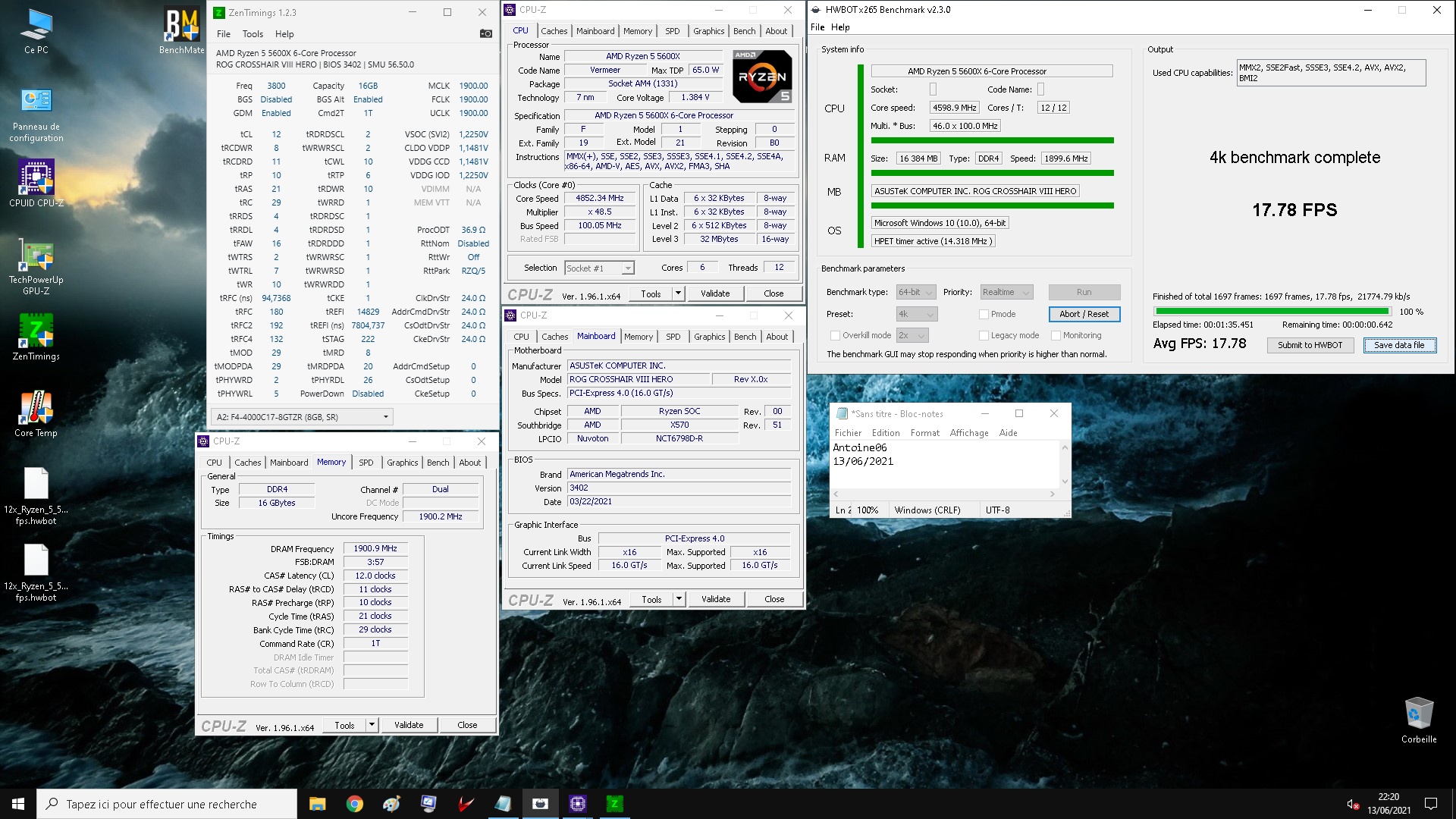1456x819 pixels.
Task: Enable Overkill mode checkbox
Action: click(835, 335)
